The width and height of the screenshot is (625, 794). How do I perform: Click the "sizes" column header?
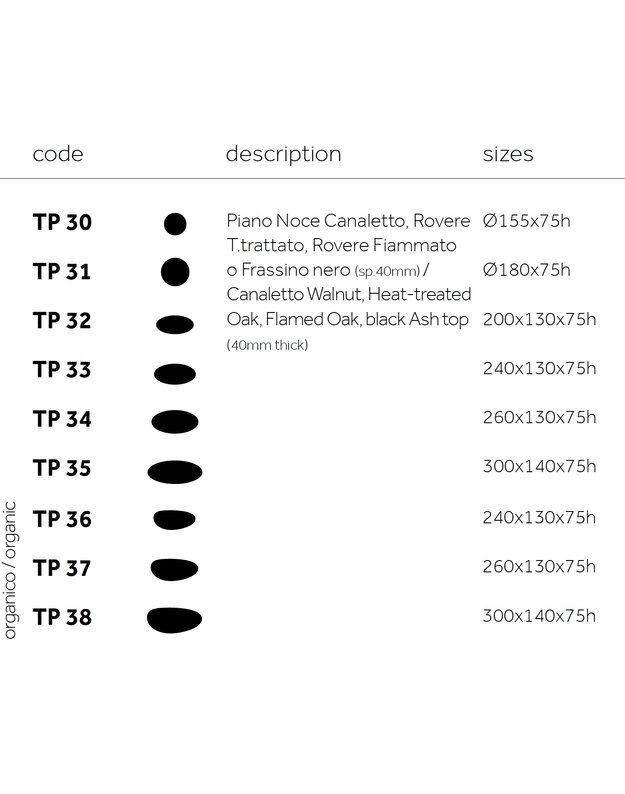tap(508, 154)
